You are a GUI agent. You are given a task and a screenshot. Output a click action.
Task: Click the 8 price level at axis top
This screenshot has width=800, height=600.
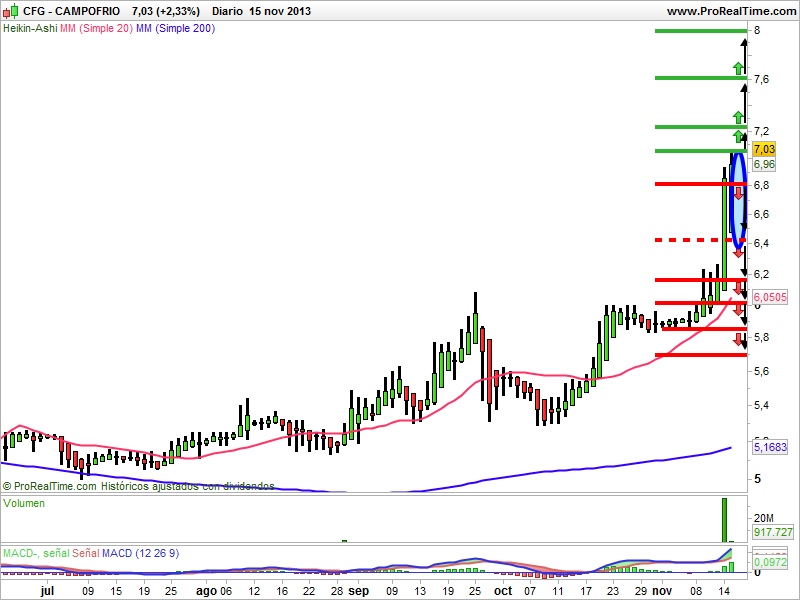[757, 31]
